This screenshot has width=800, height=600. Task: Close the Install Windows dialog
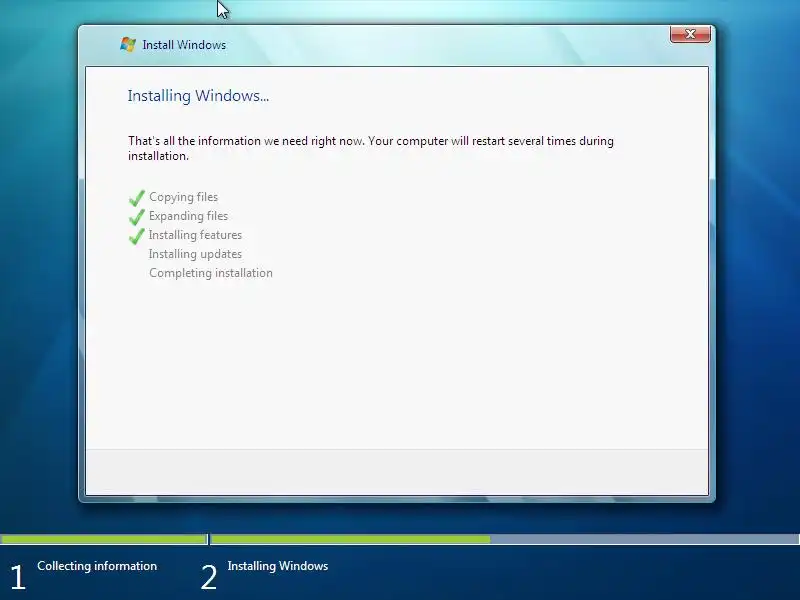pos(690,34)
